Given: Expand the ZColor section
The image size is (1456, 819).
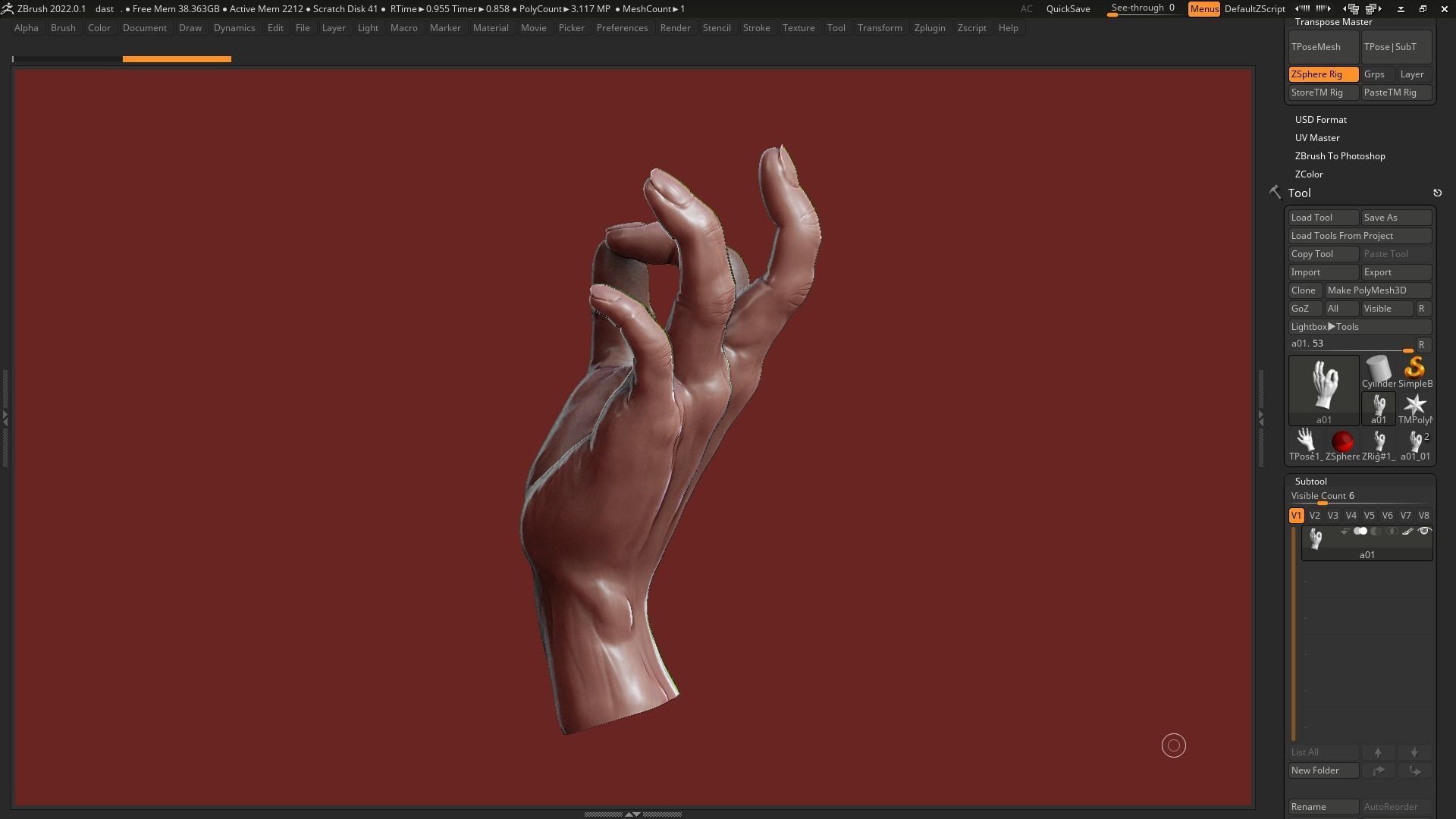Looking at the screenshot, I should (x=1309, y=174).
